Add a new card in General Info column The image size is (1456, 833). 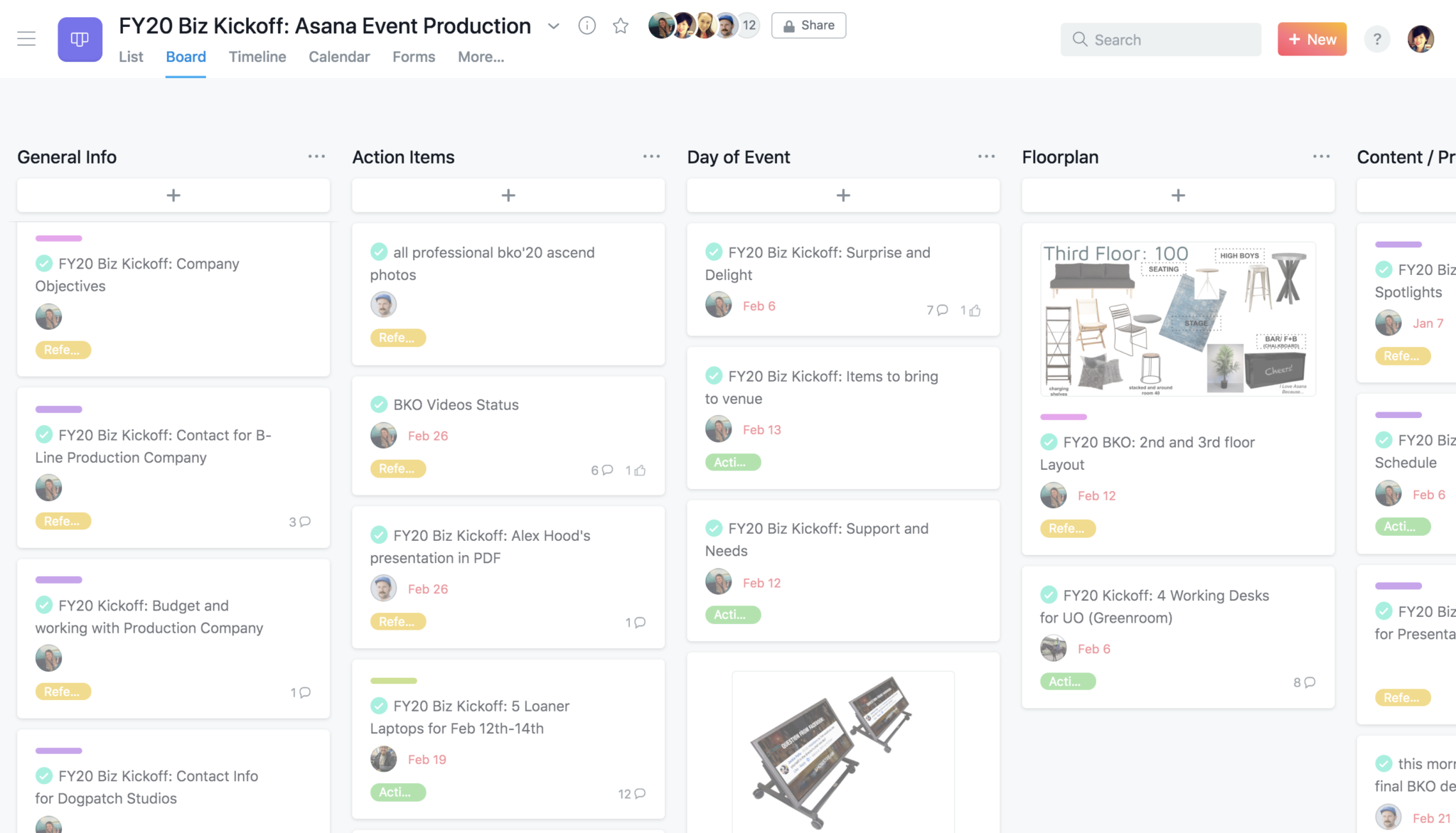pos(173,195)
